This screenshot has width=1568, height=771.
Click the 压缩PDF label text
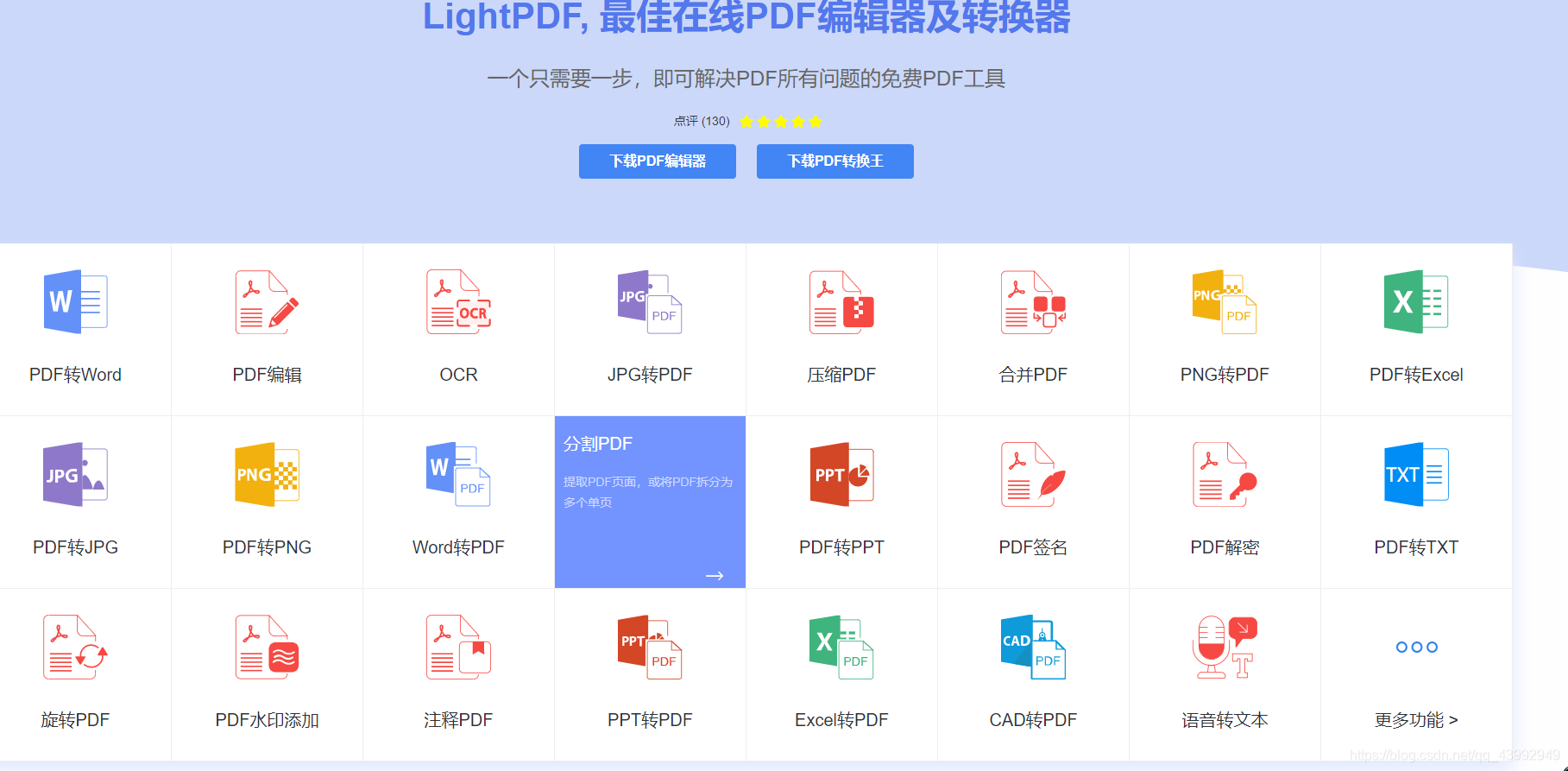841,375
